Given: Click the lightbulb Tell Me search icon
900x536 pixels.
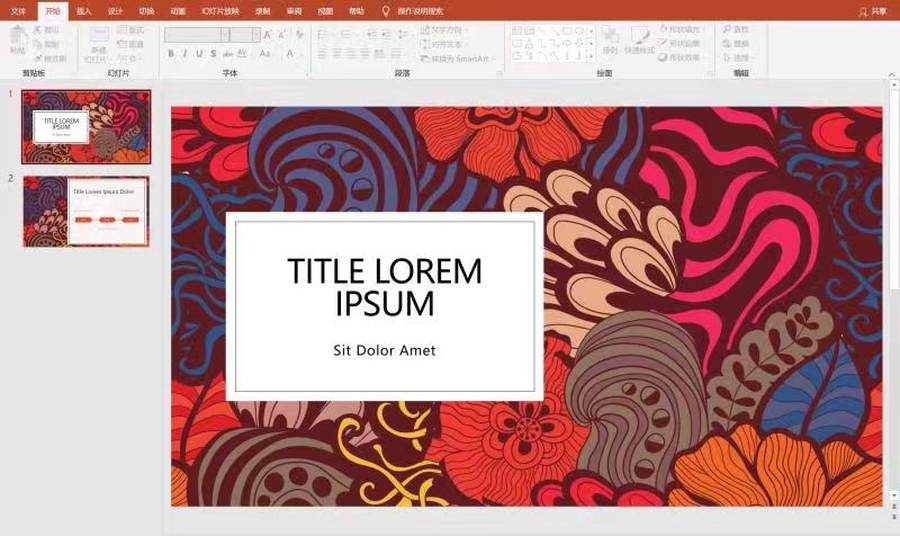Looking at the screenshot, I should coord(386,11).
